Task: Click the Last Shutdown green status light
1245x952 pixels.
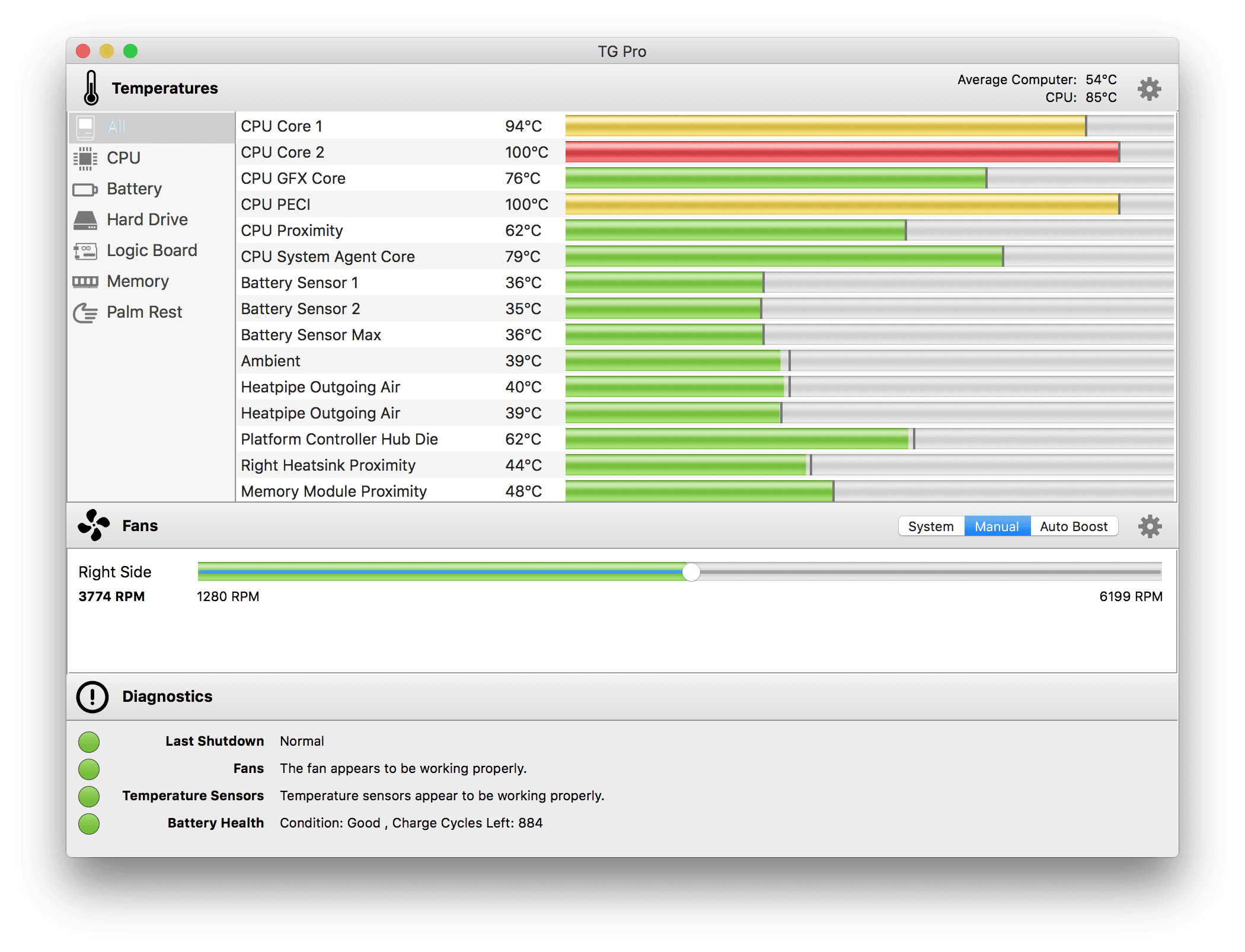Action: 89,742
